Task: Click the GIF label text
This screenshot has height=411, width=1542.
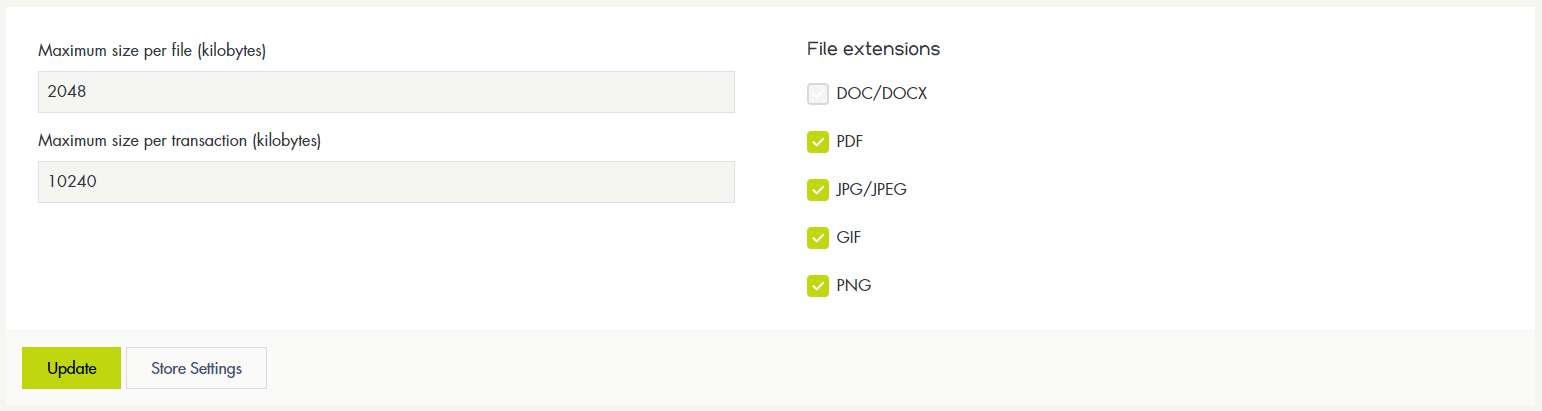Action: click(848, 238)
